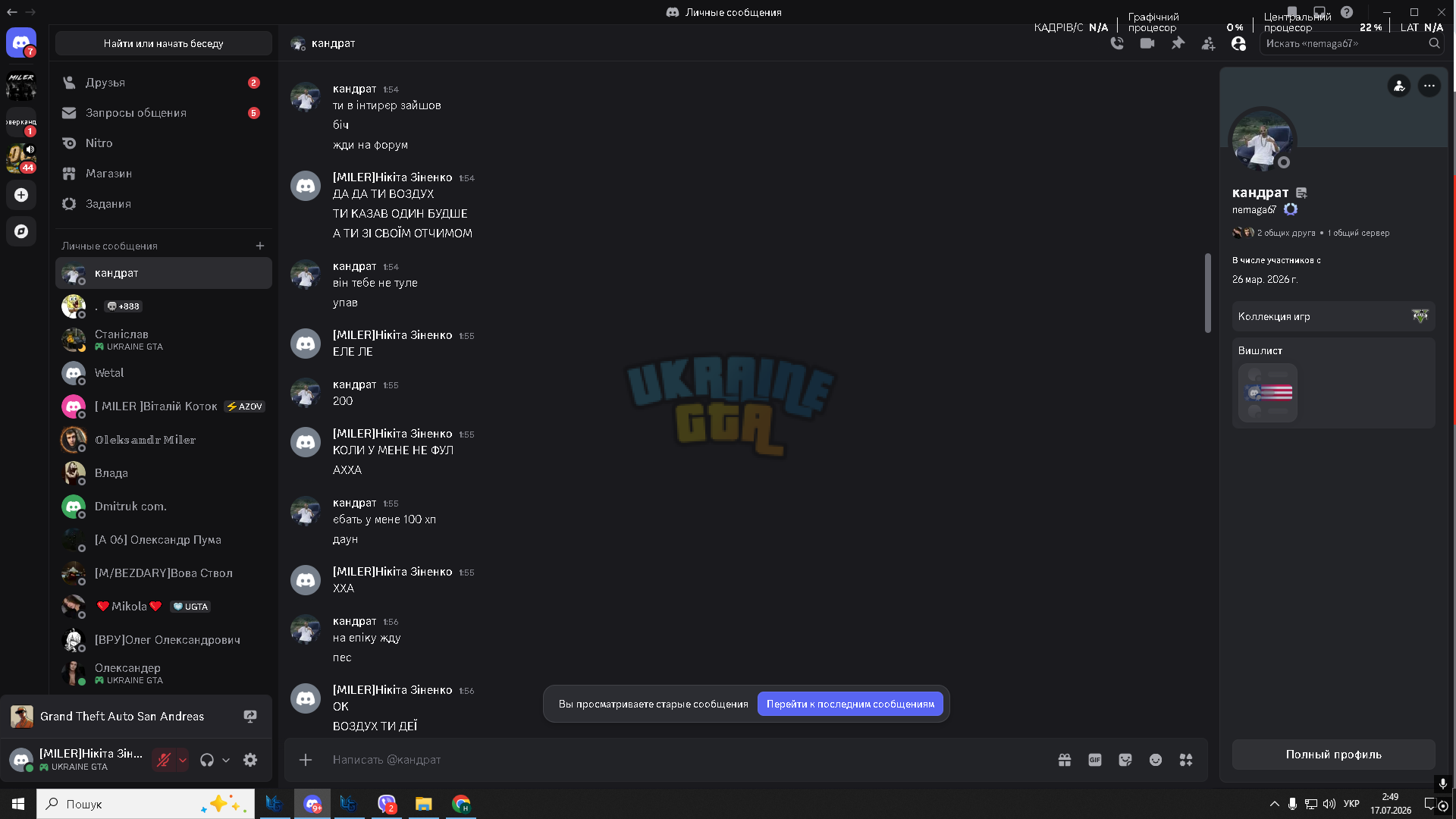The height and width of the screenshot is (819, 1456).
Task: Start a video call with кандрат
Action: (1147, 43)
